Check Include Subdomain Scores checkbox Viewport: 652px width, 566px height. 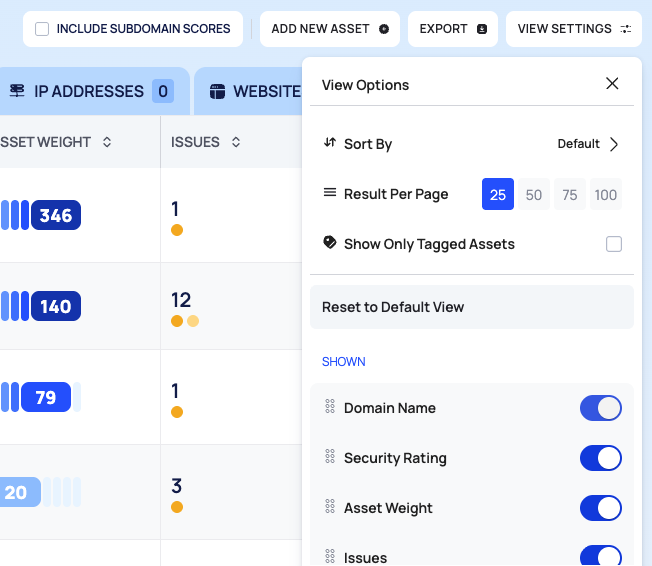pos(42,29)
